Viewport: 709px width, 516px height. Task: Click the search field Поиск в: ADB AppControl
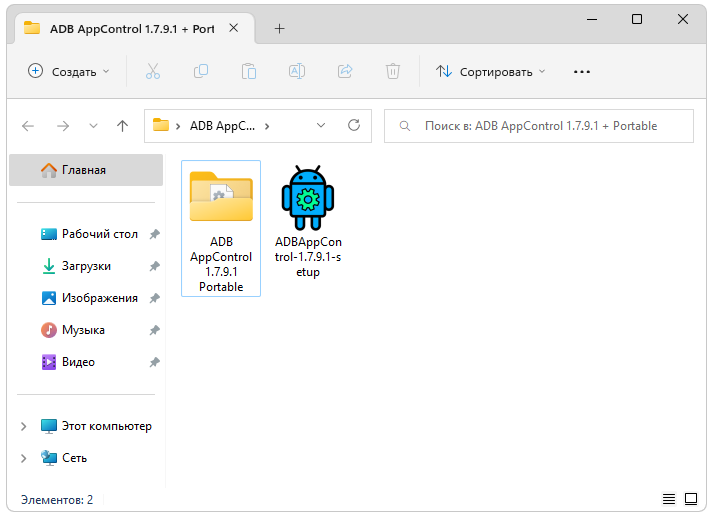coord(539,126)
